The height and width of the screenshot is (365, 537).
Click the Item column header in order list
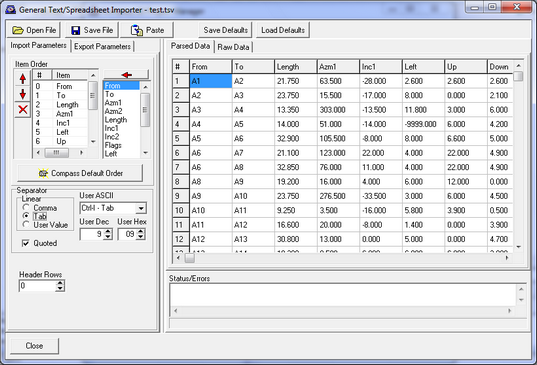(x=70, y=75)
